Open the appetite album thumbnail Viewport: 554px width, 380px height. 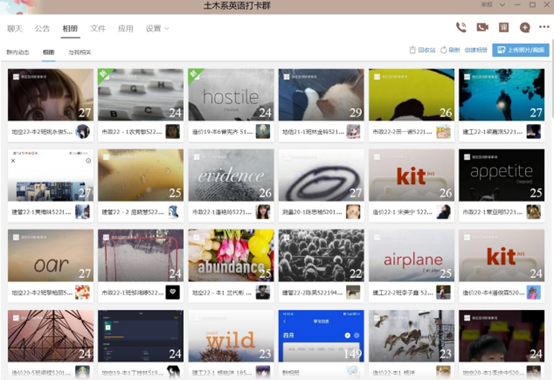click(501, 175)
